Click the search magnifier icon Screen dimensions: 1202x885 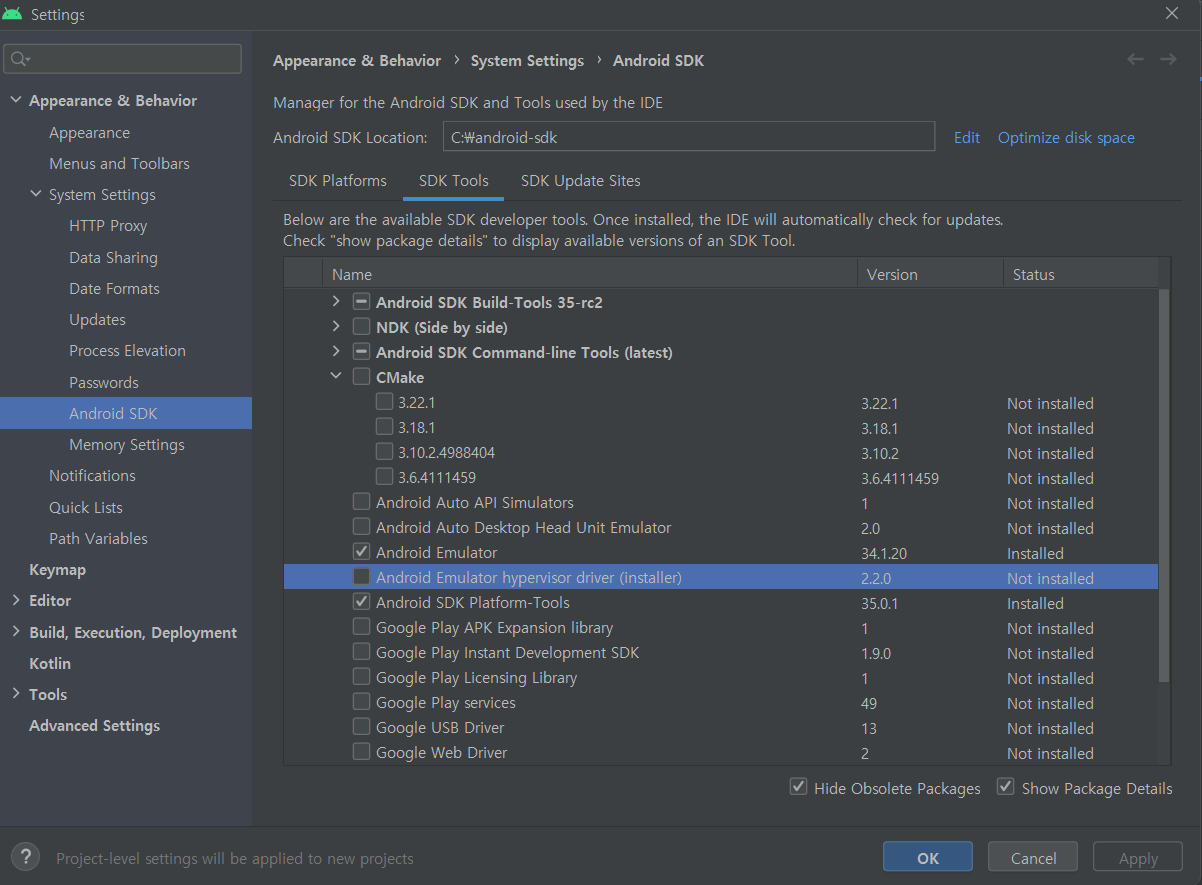(x=20, y=60)
